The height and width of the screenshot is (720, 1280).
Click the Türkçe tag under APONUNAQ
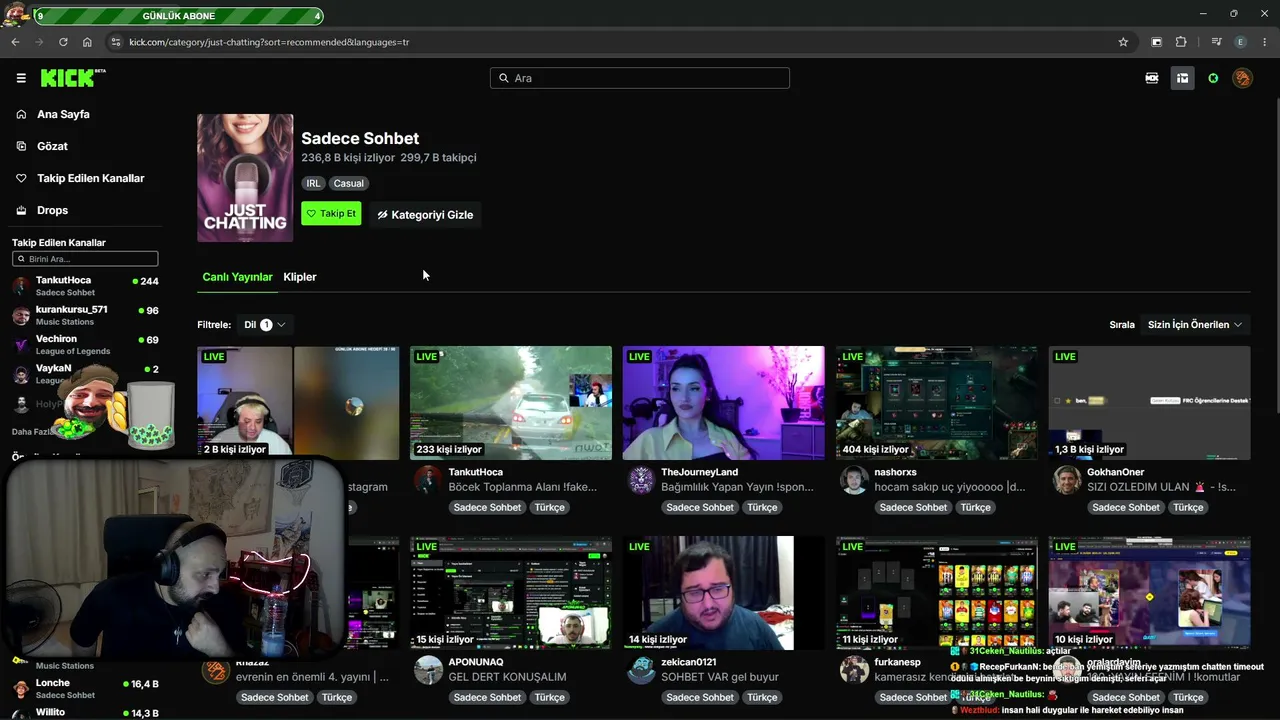[549, 697]
